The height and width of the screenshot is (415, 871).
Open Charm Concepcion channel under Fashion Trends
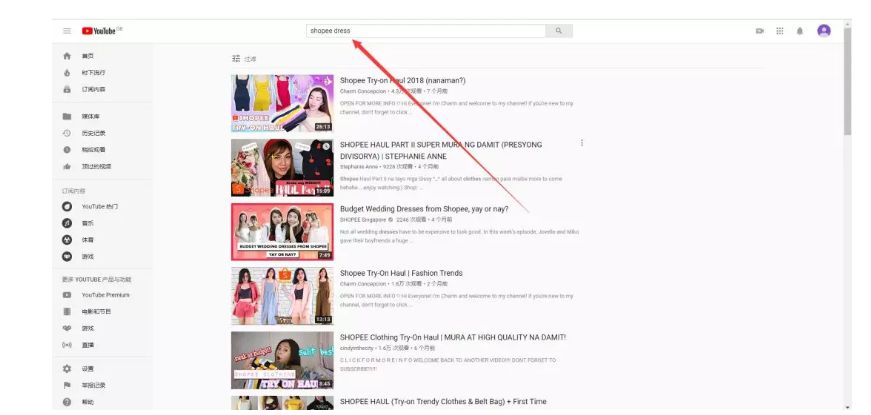[x=363, y=284]
